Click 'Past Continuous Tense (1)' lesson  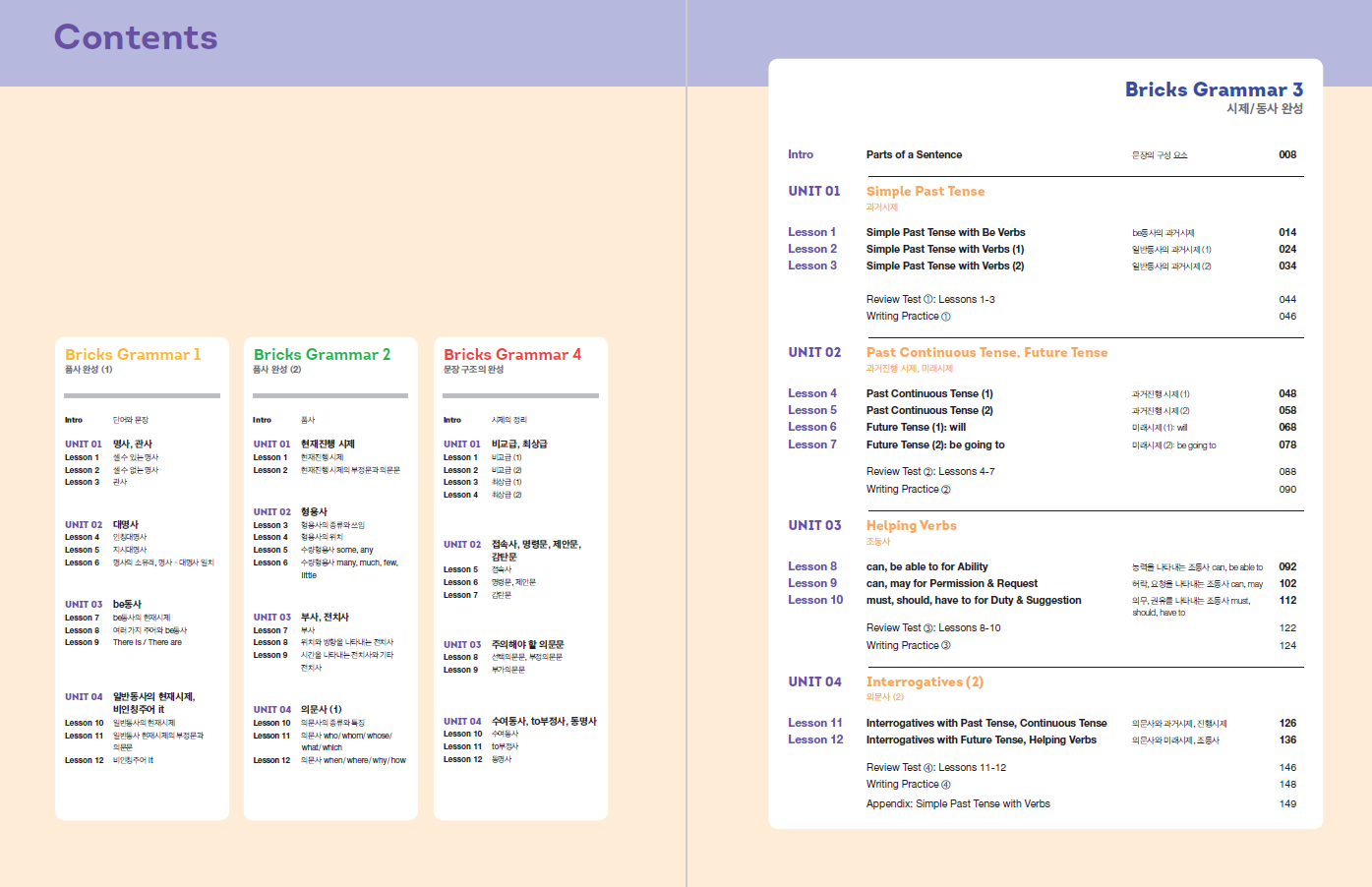(x=929, y=393)
